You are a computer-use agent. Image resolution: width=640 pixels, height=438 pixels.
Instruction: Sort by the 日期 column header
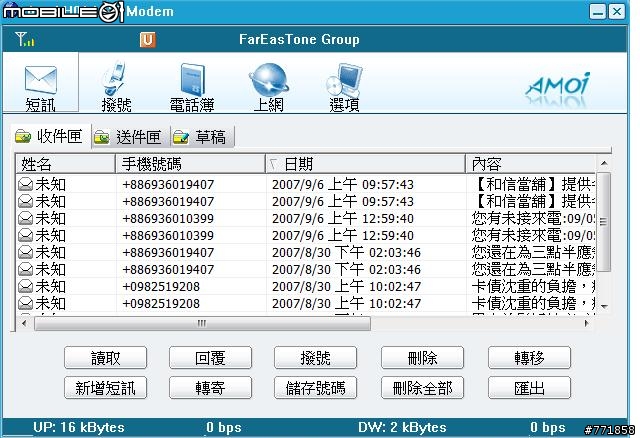(365, 164)
